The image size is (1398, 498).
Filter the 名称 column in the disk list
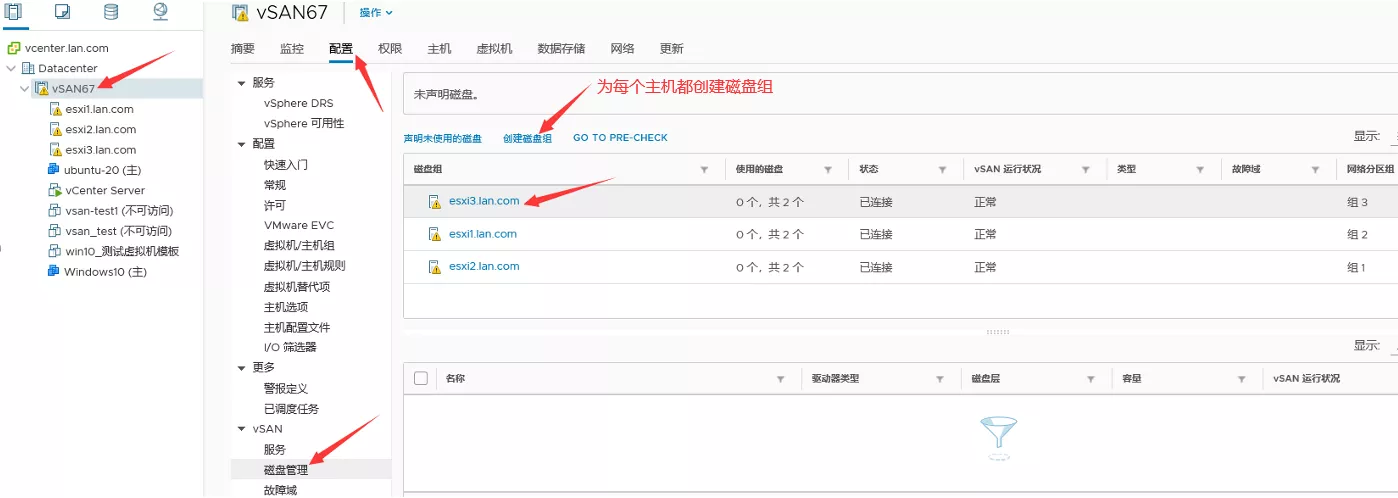780,380
